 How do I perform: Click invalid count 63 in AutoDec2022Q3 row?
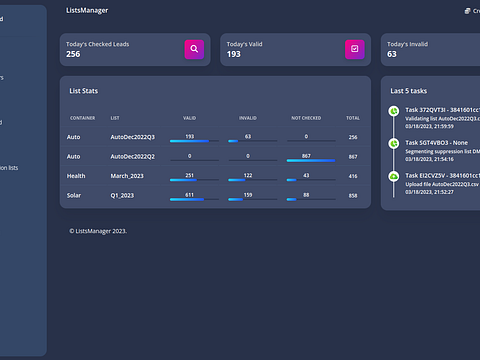[x=248, y=136]
